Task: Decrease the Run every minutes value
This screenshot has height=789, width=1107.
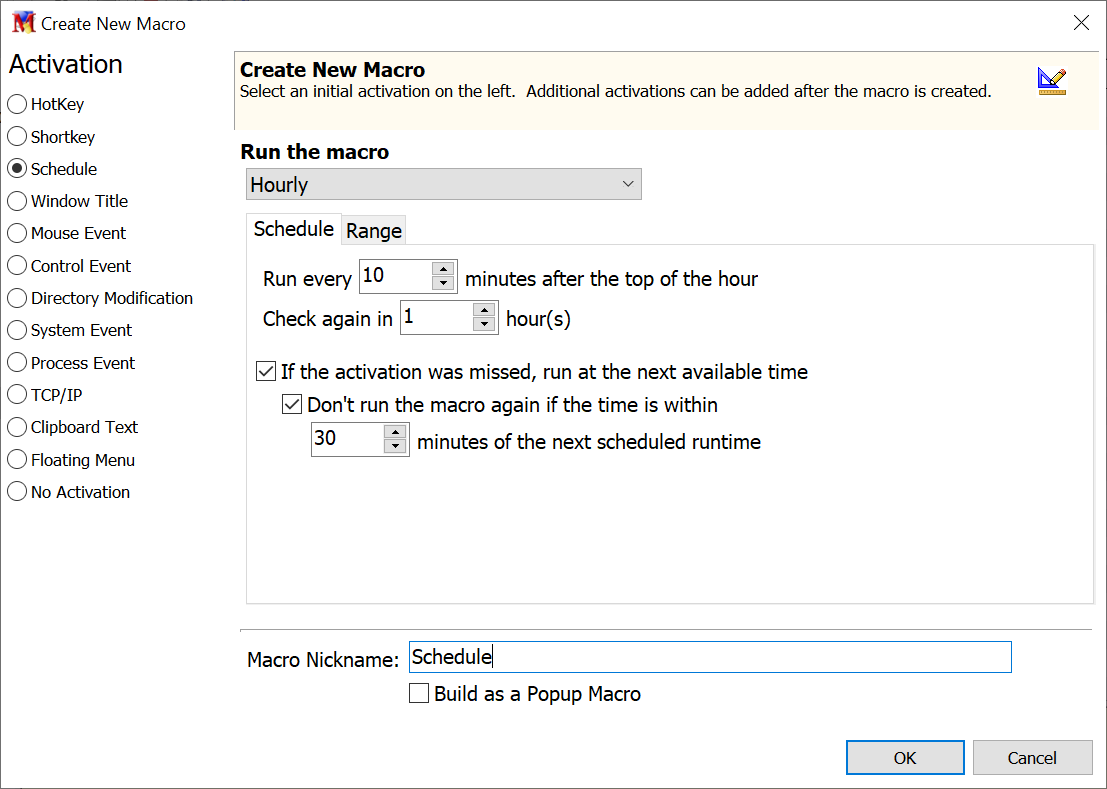Action: point(444,284)
